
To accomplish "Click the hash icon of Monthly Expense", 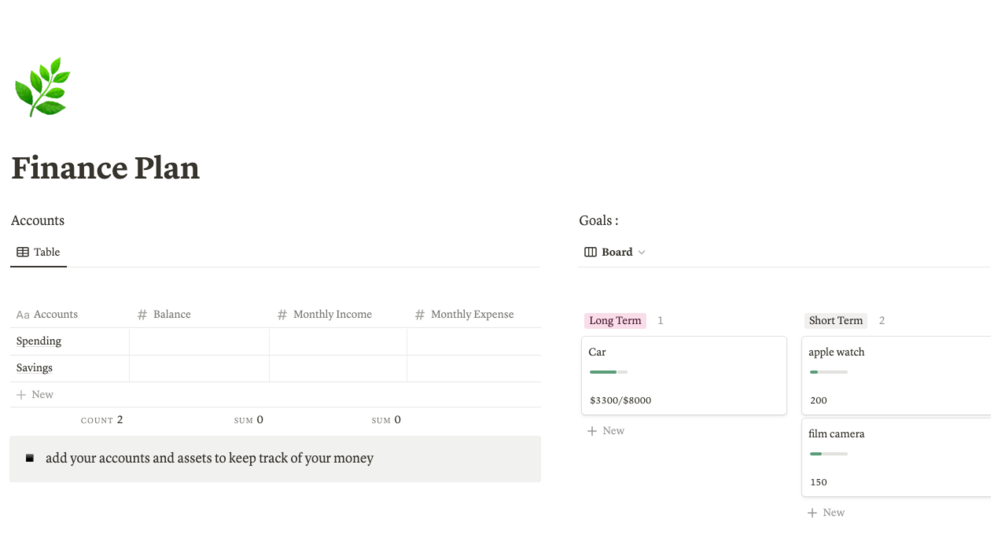I will pyautogui.click(x=420, y=314).
